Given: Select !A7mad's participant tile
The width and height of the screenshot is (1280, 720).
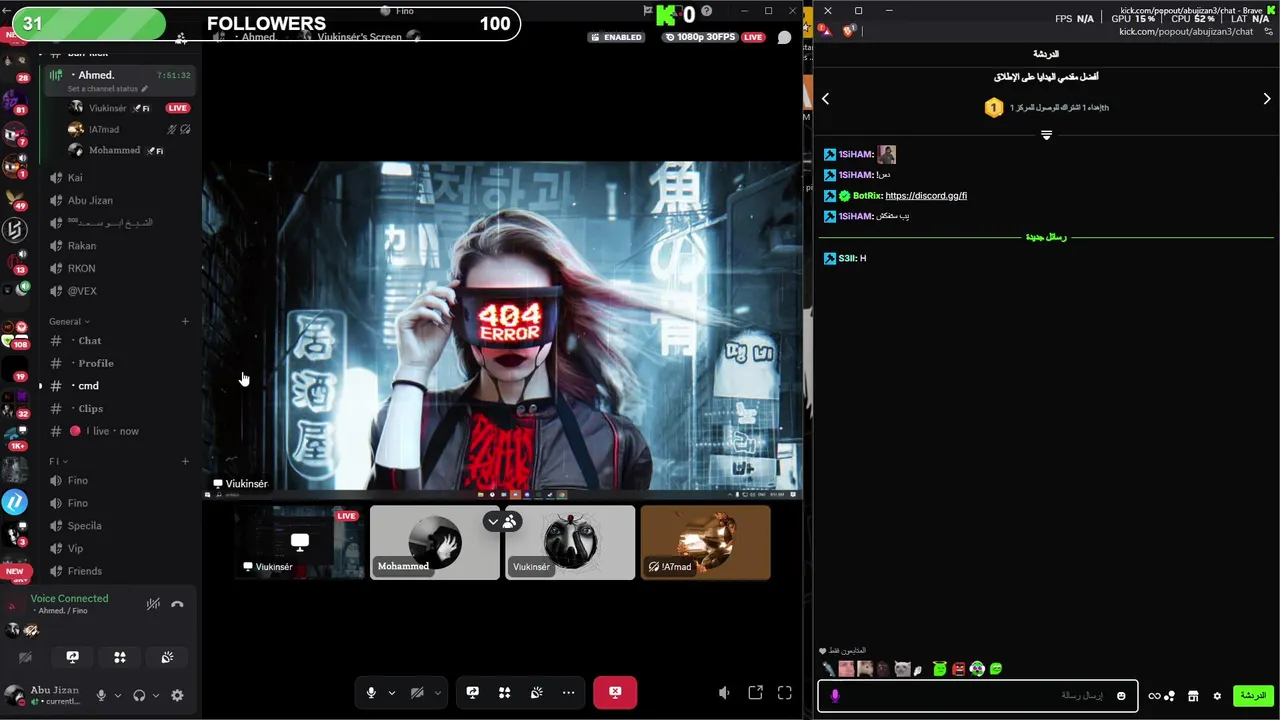Looking at the screenshot, I should tap(705, 542).
